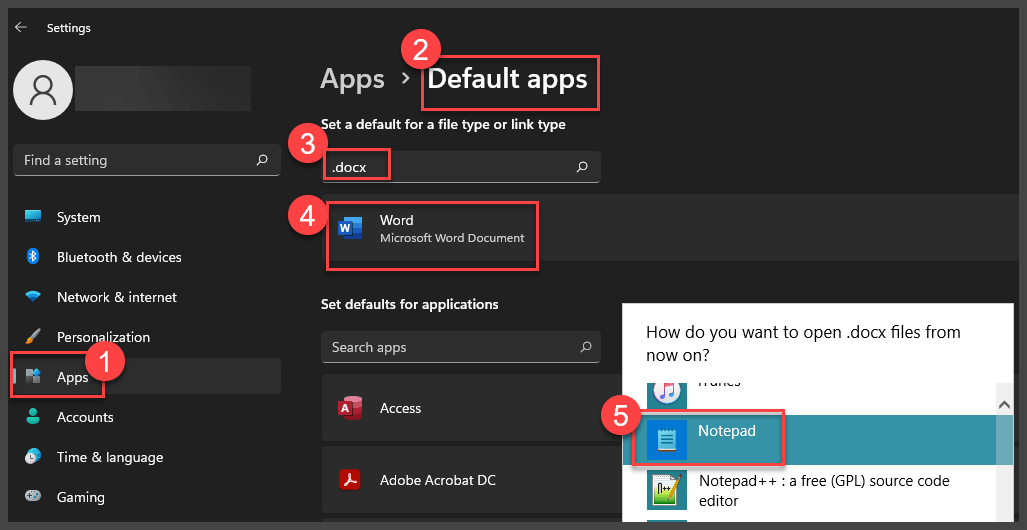The image size is (1027, 530).
Task: Click the .docx file type search field
Action: pyautogui.click(x=460, y=167)
